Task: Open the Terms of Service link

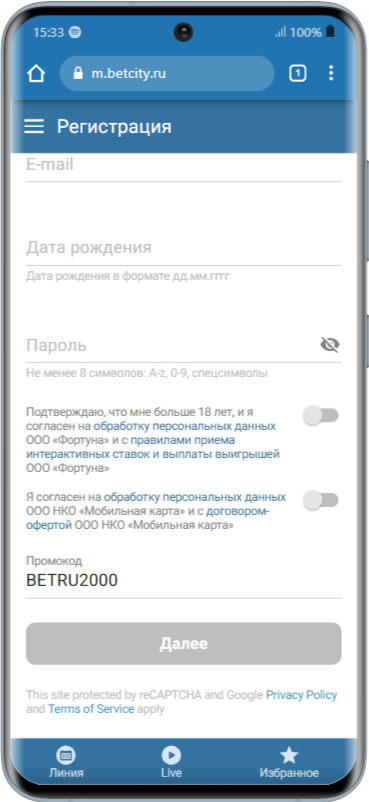Action: click(91, 709)
